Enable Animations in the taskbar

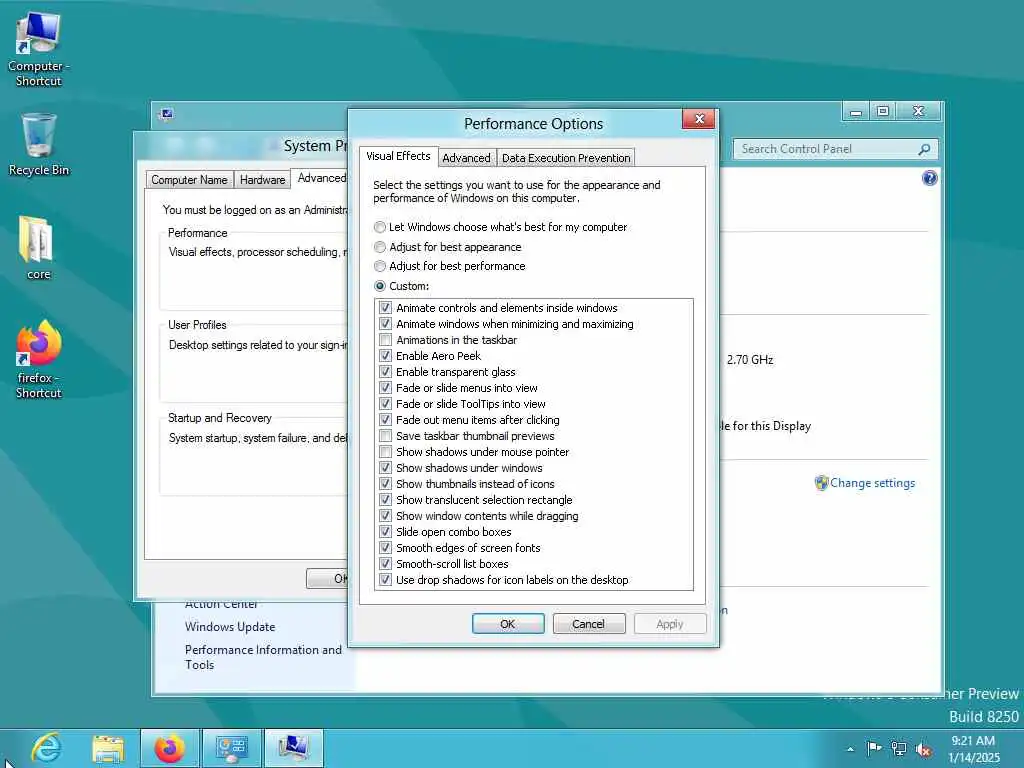tap(385, 340)
